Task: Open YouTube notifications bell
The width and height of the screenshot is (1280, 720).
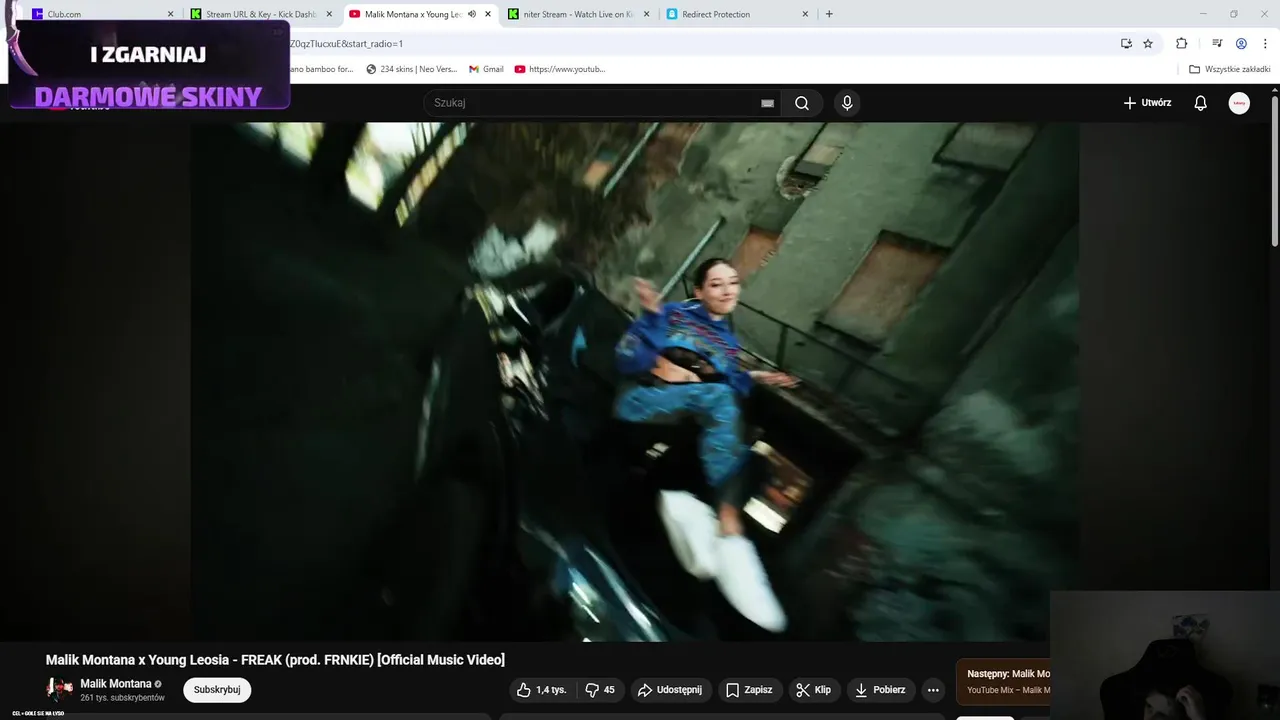Action: (1201, 103)
